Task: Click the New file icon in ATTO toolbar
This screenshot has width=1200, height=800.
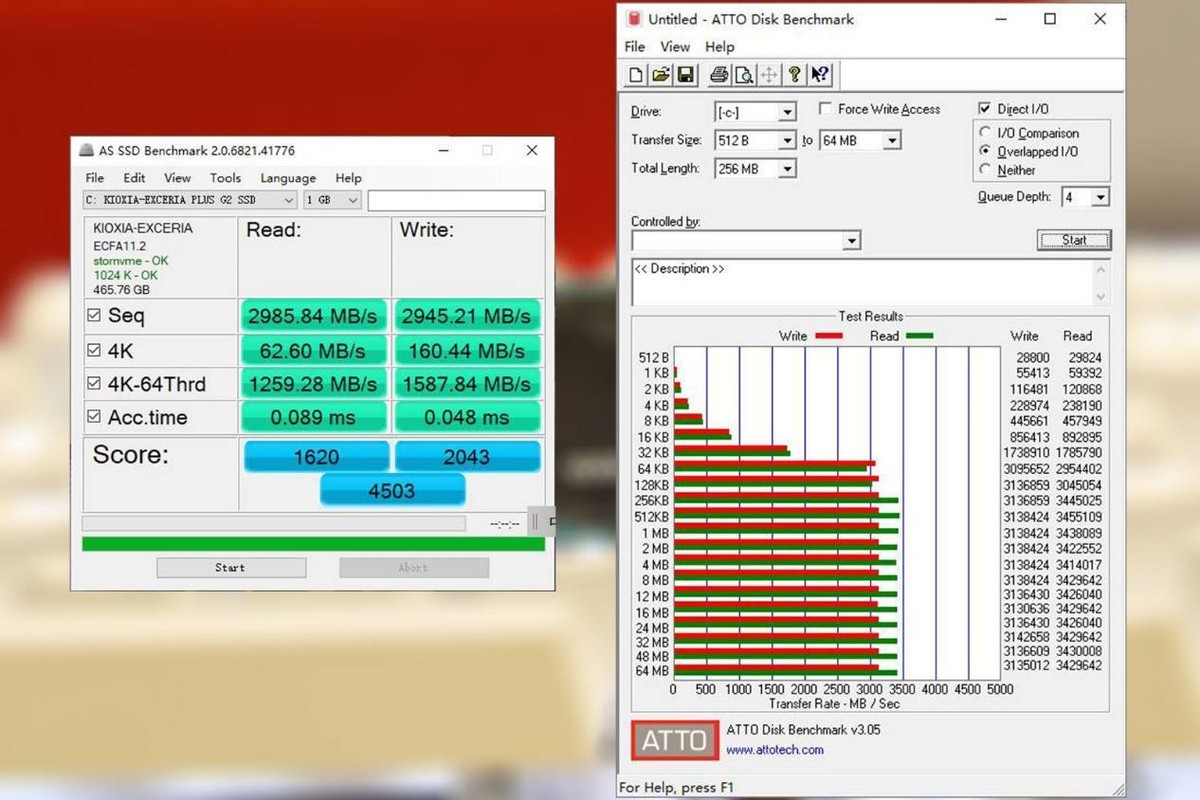Action: click(x=636, y=75)
